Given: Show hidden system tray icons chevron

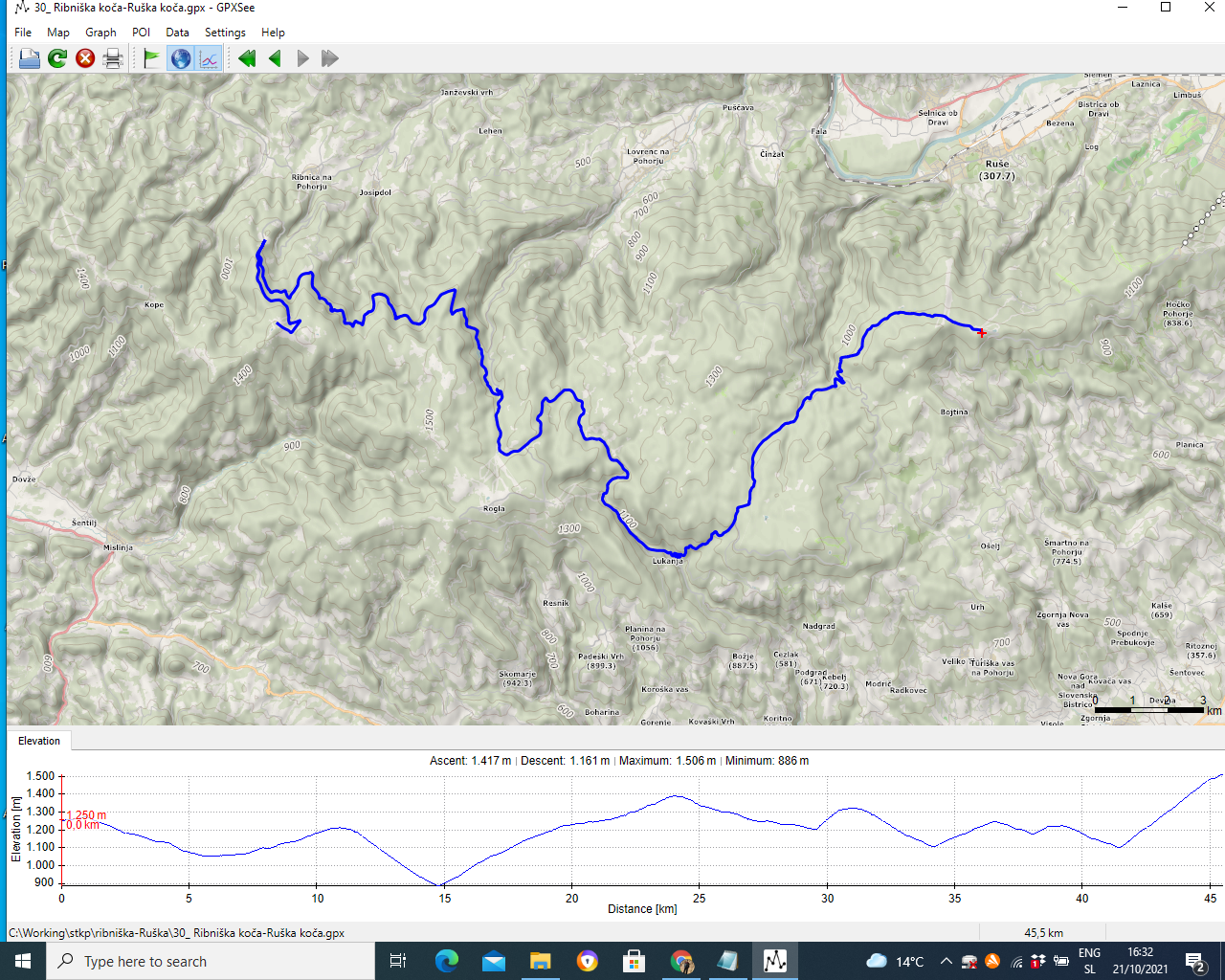Looking at the screenshot, I should click(946, 961).
